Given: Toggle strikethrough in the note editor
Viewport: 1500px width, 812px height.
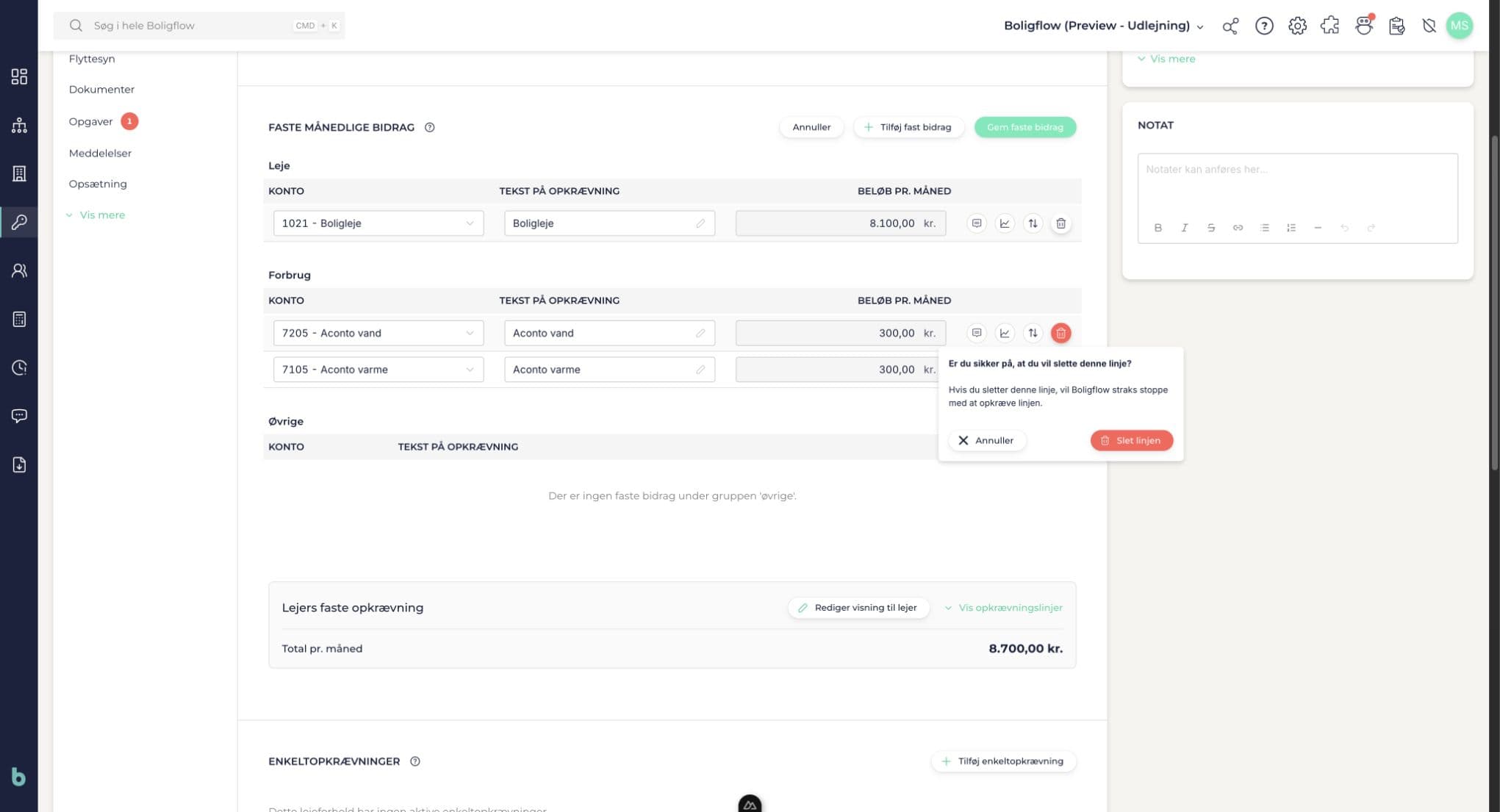Looking at the screenshot, I should (x=1210, y=228).
